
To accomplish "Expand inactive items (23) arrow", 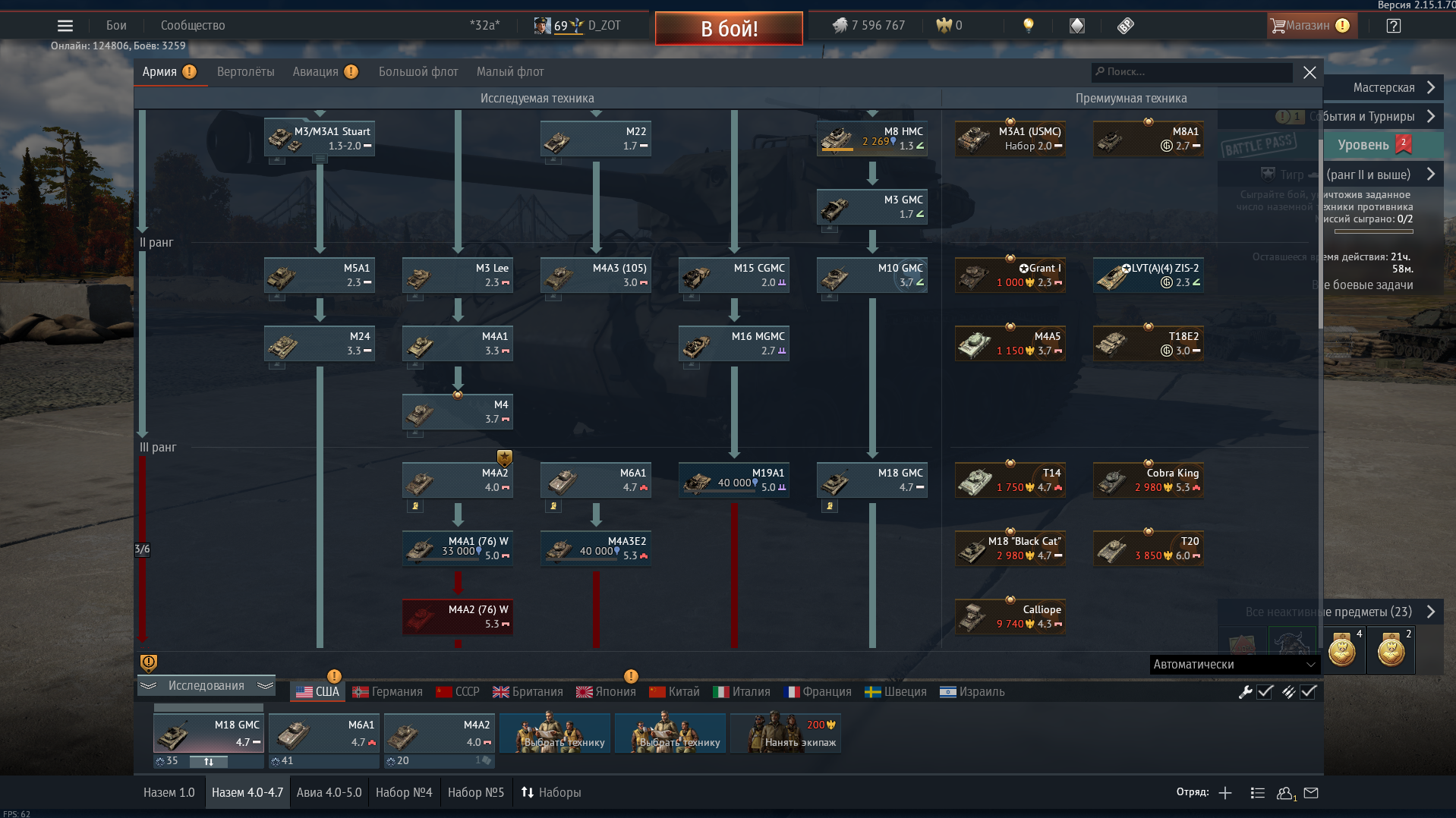I will click(x=1431, y=612).
